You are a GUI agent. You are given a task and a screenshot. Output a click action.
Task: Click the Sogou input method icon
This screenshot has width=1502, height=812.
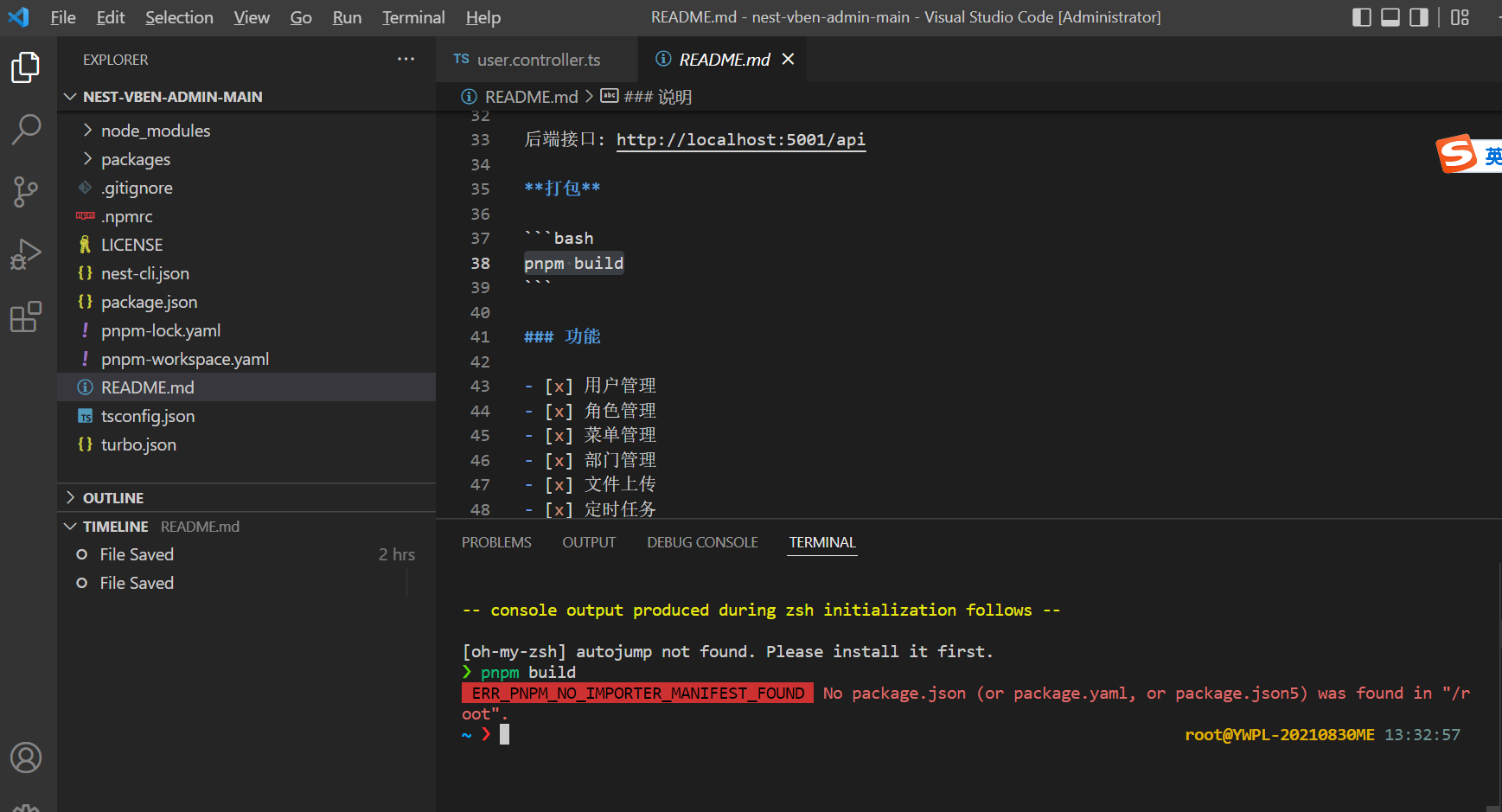click(x=1457, y=154)
